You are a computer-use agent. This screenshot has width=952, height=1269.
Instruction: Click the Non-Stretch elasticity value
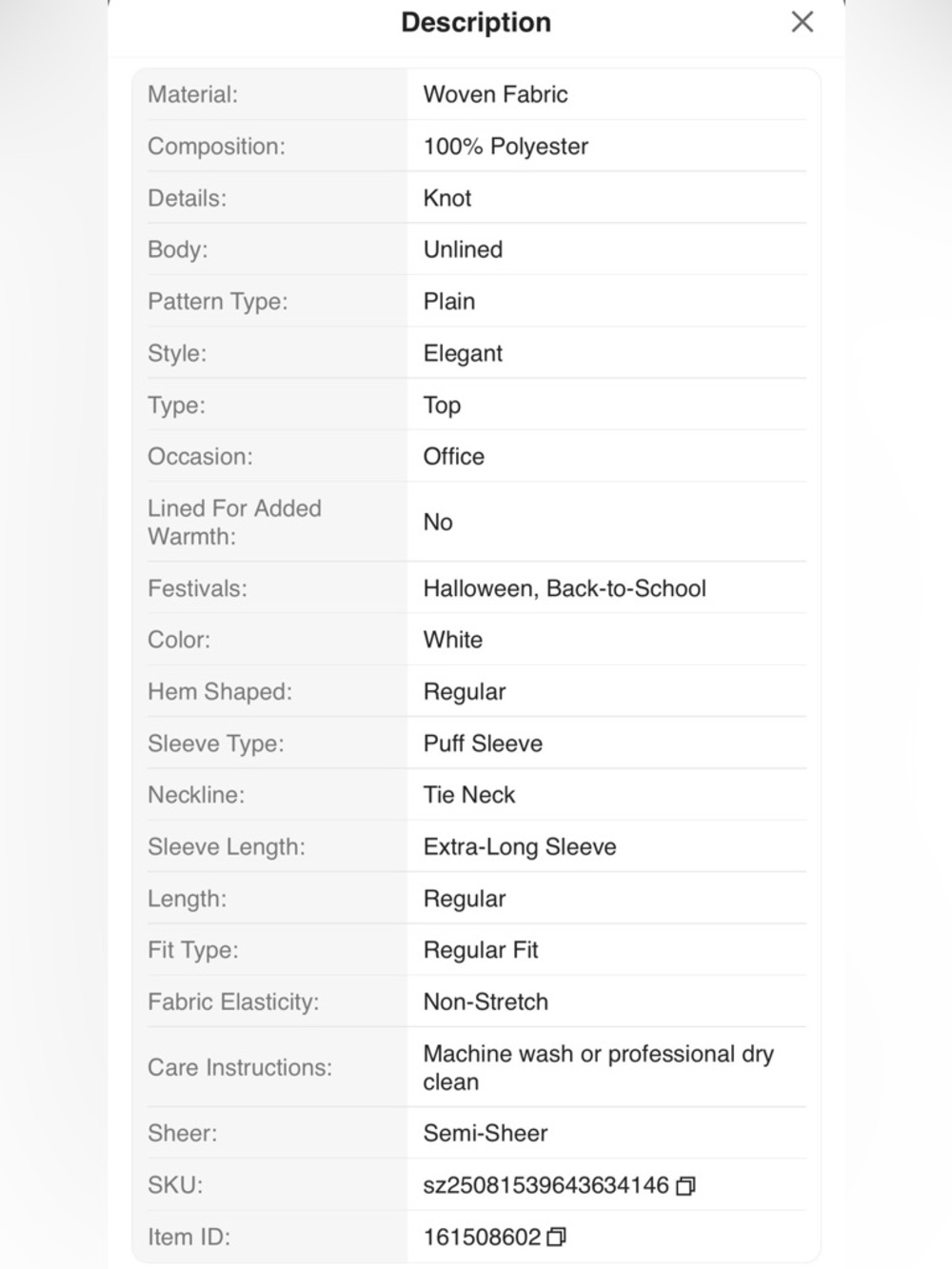coord(486,1001)
